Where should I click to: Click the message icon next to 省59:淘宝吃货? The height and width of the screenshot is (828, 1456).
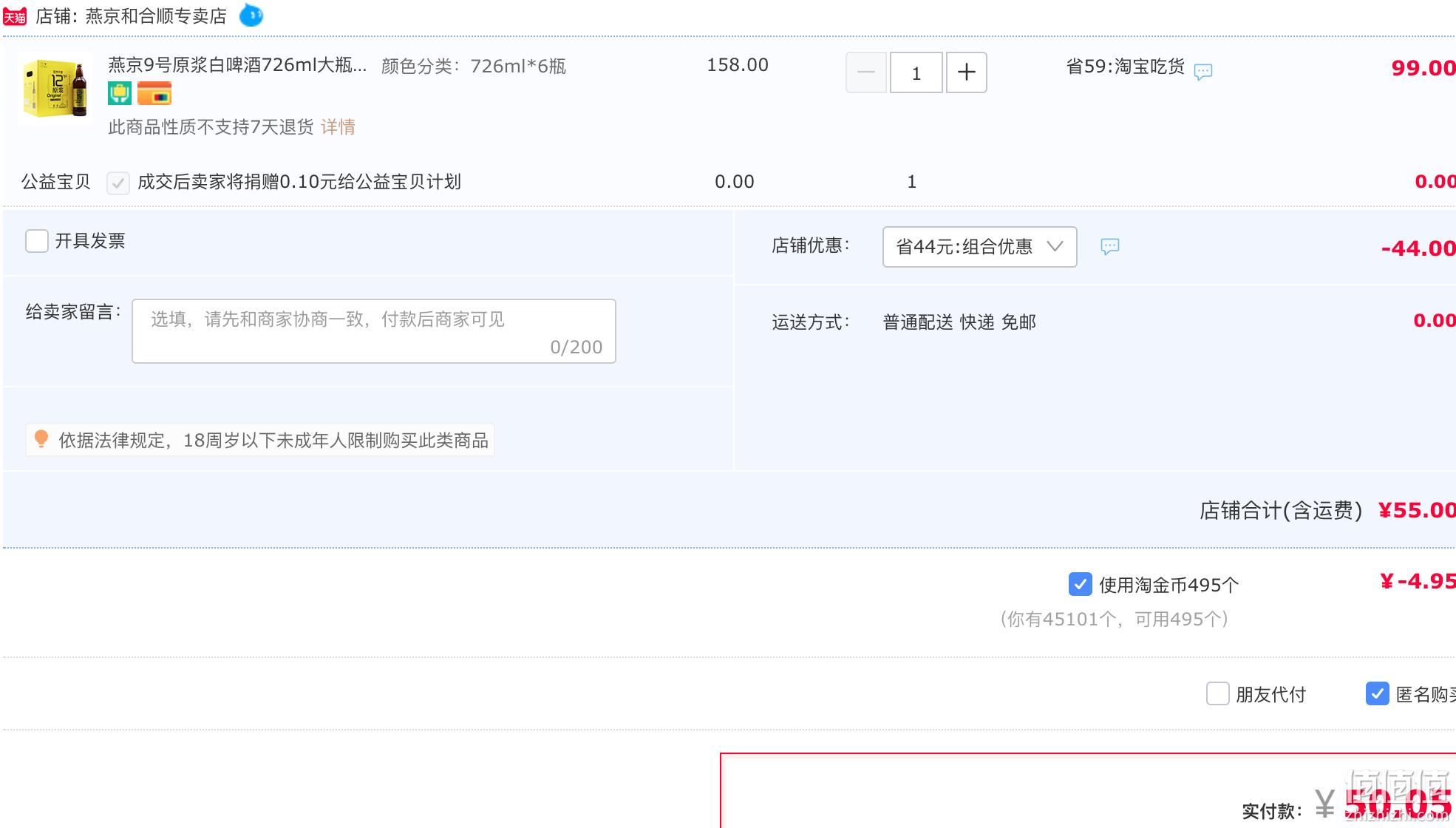[x=1203, y=72]
